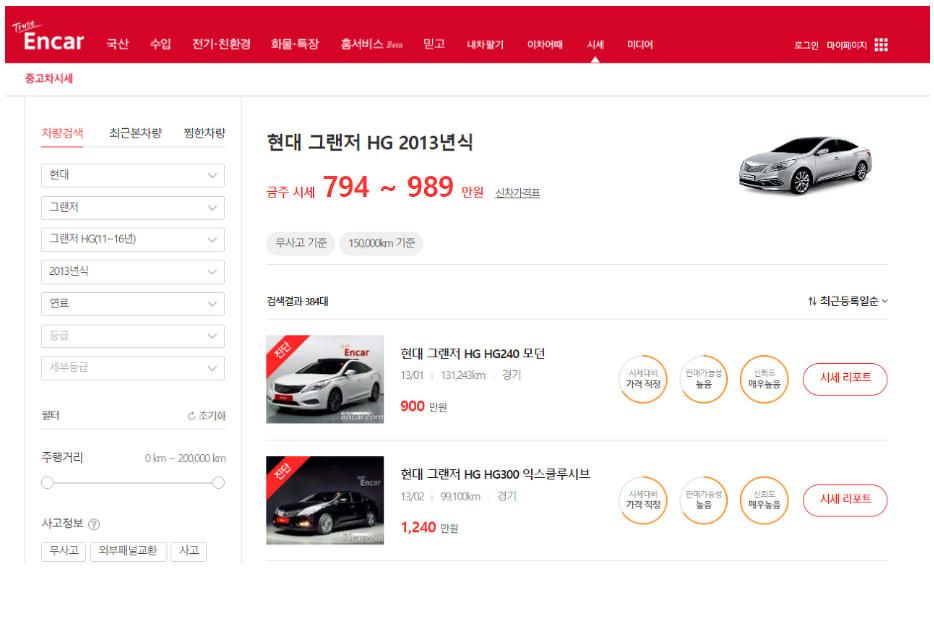Click the 900 만원 price text
Screen dimensions: 934x618
pyautogui.click(x=424, y=406)
